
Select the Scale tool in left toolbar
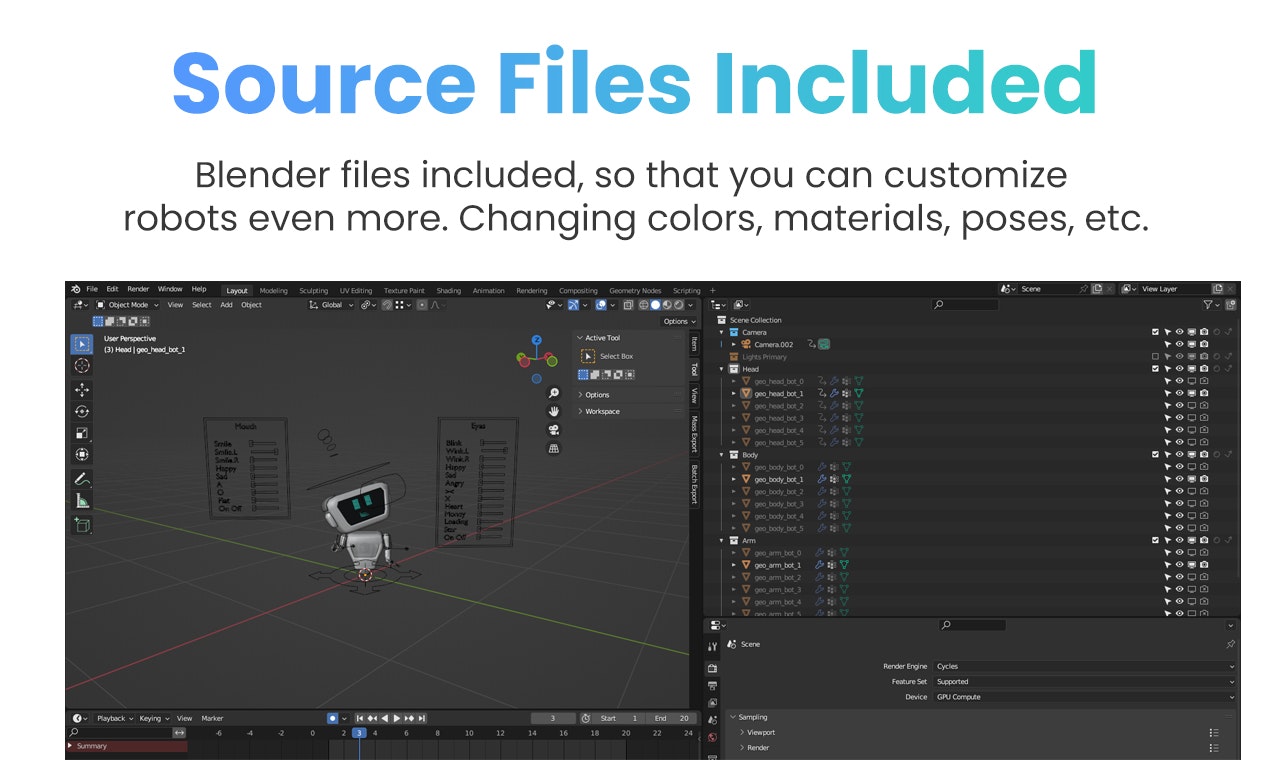click(82, 433)
